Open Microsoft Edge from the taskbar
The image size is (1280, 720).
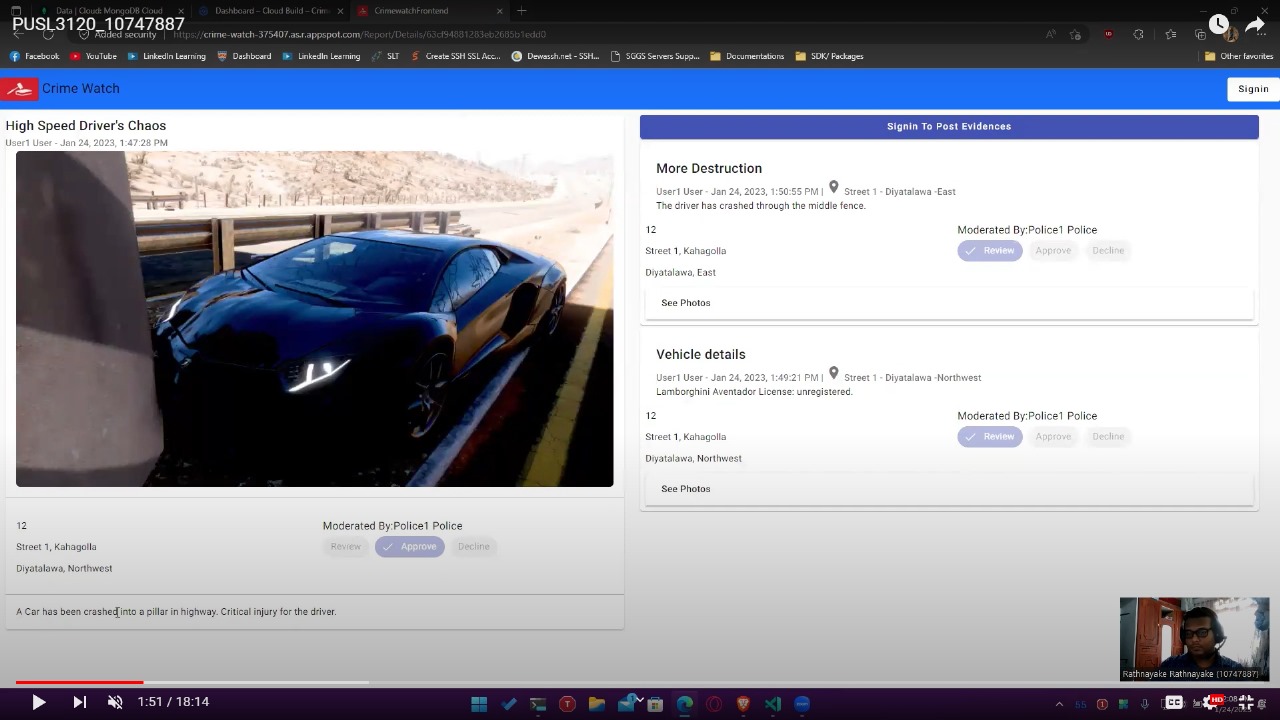[684, 704]
